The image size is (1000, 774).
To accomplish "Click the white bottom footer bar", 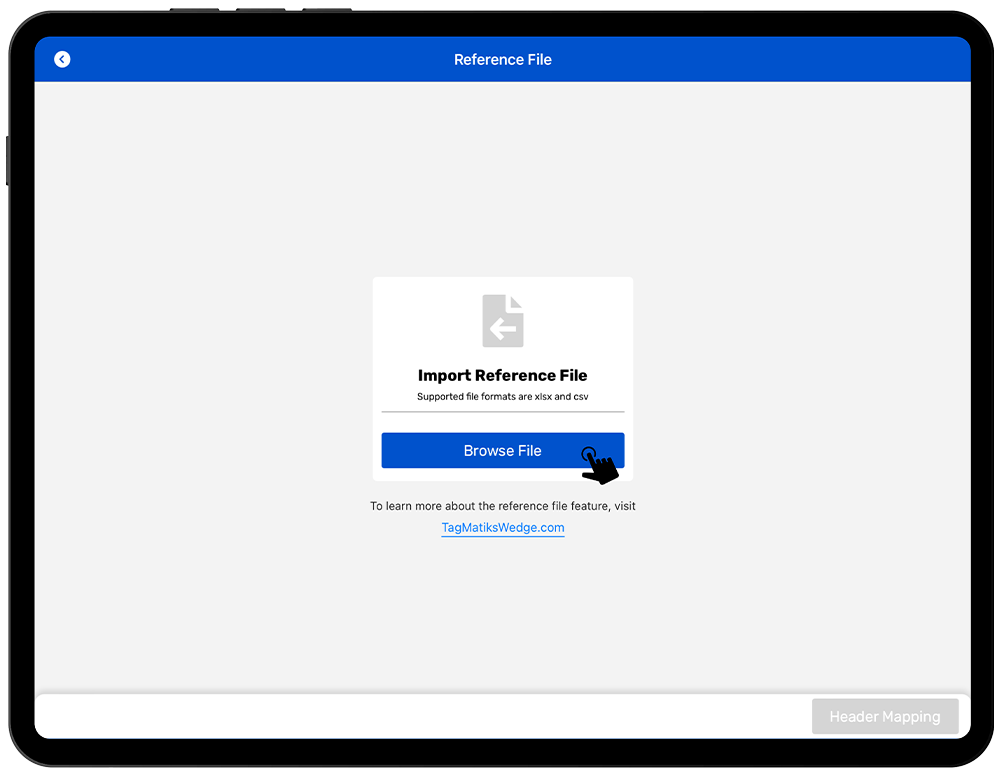I will pyautogui.click(x=400, y=717).
